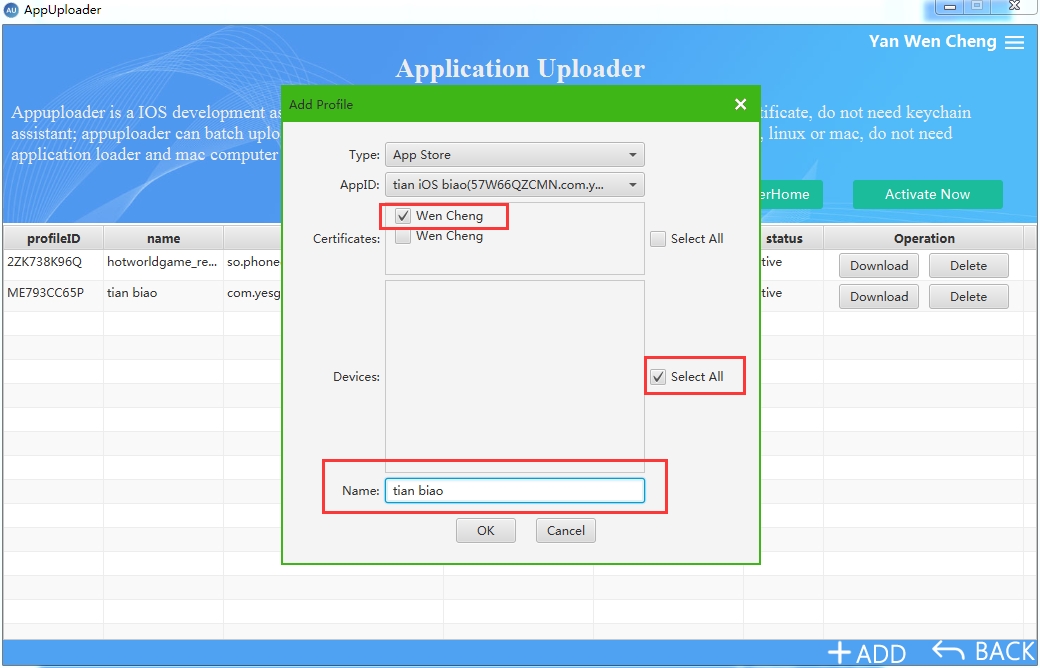Toggle Select All for Devices
Image resolution: width=1040 pixels, height=668 pixels.
[658, 377]
